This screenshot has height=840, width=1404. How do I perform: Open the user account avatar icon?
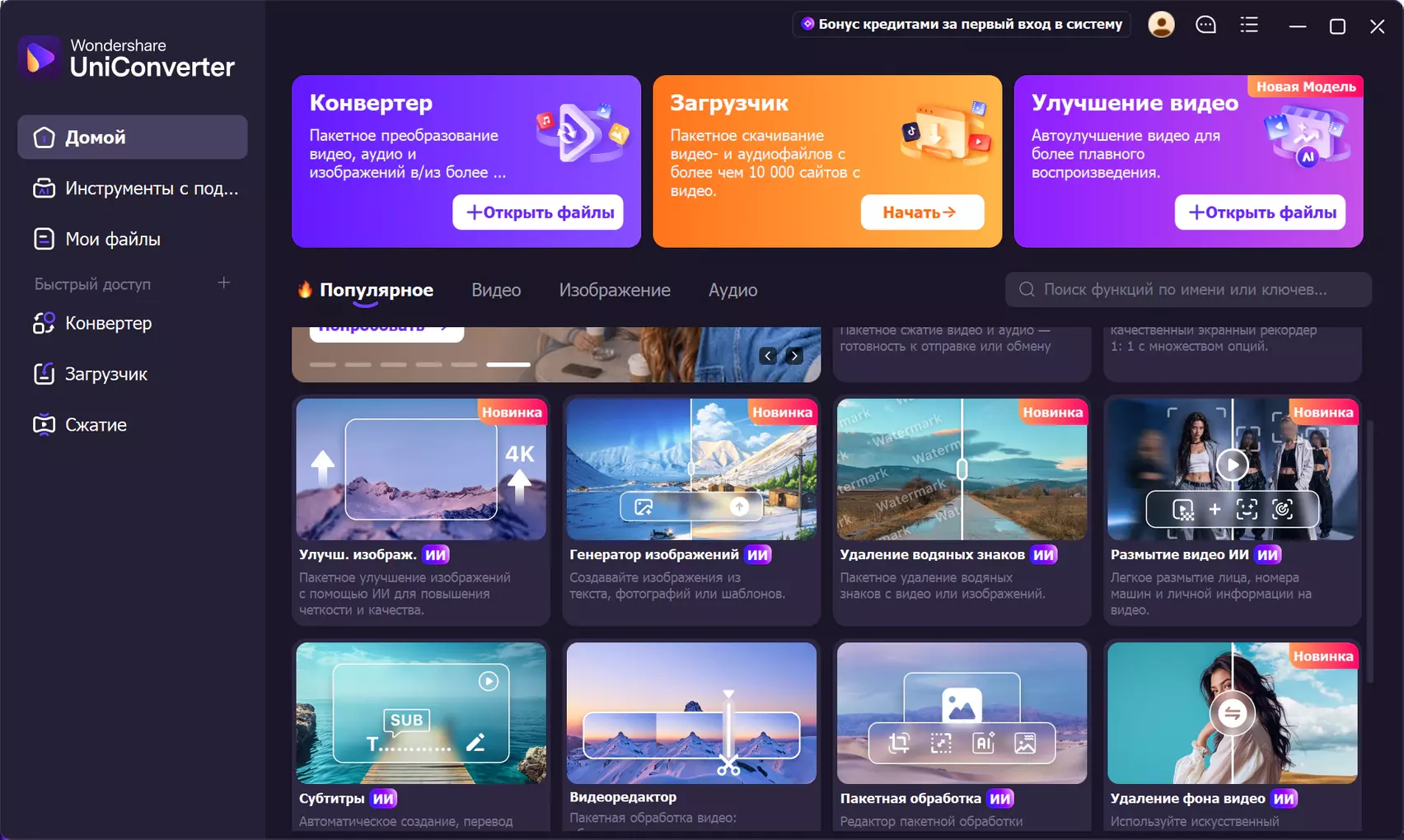[x=1161, y=25]
